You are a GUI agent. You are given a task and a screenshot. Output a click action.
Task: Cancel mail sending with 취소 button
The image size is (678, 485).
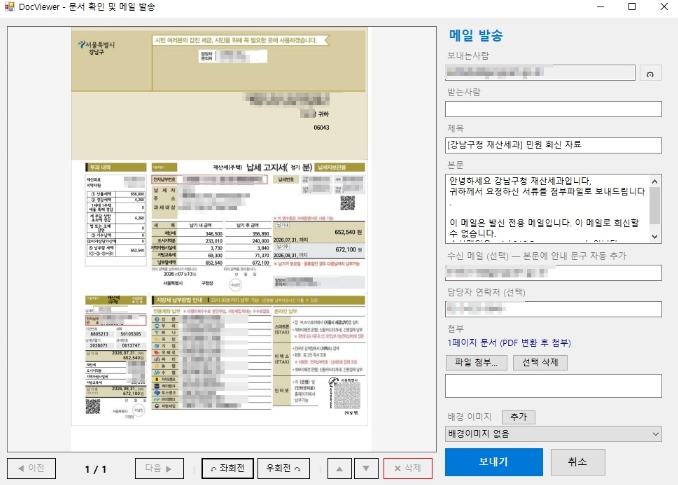[x=578, y=462]
